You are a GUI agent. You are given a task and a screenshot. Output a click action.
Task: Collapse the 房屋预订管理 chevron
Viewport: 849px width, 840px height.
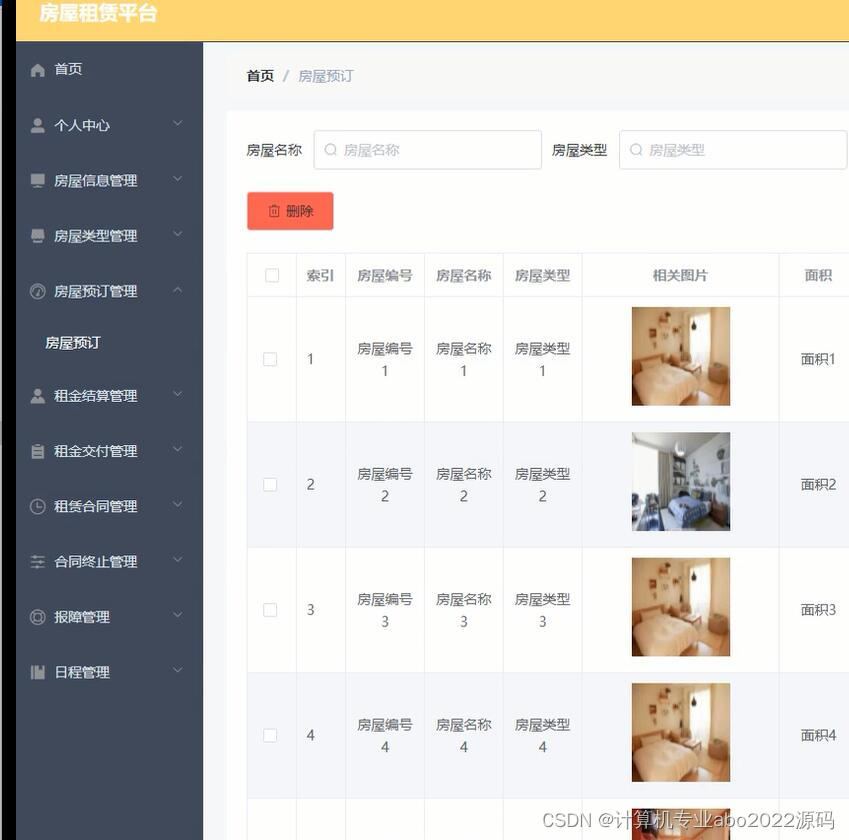click(x=178, y=290)
